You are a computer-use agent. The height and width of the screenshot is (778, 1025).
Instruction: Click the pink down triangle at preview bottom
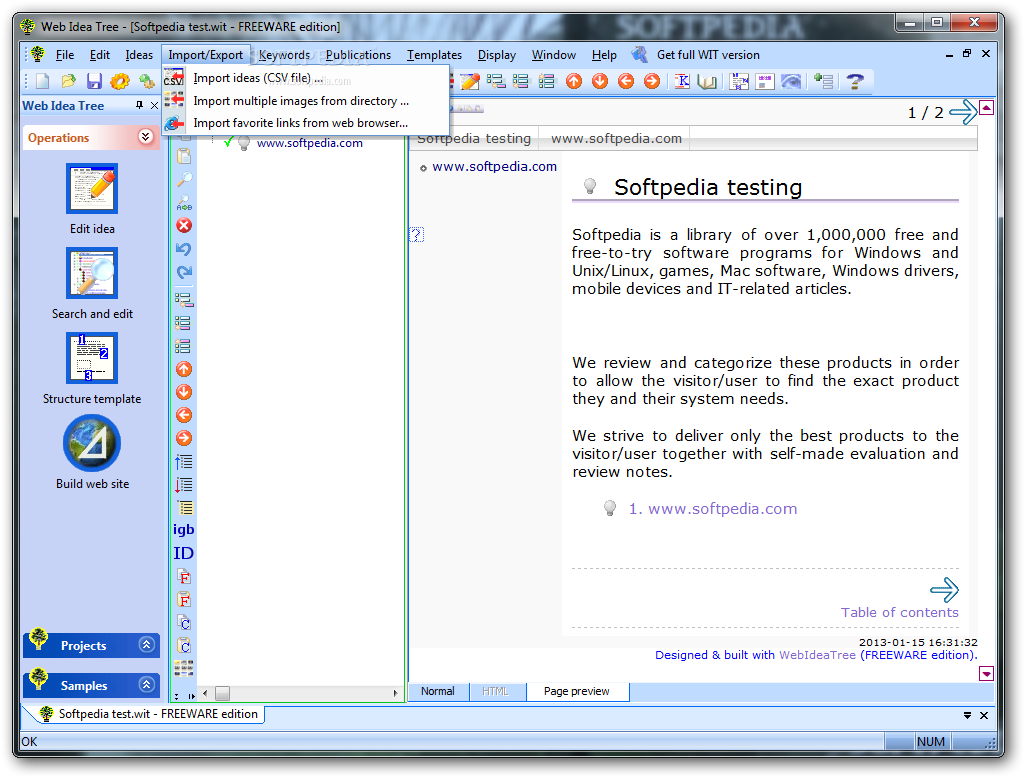pyautogui.click(x=986, y=673)
